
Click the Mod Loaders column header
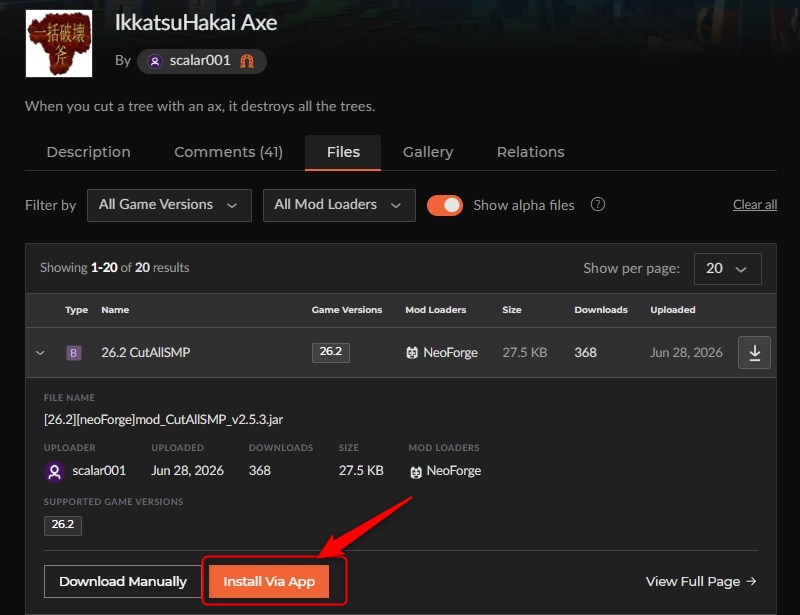click(436, 310)
